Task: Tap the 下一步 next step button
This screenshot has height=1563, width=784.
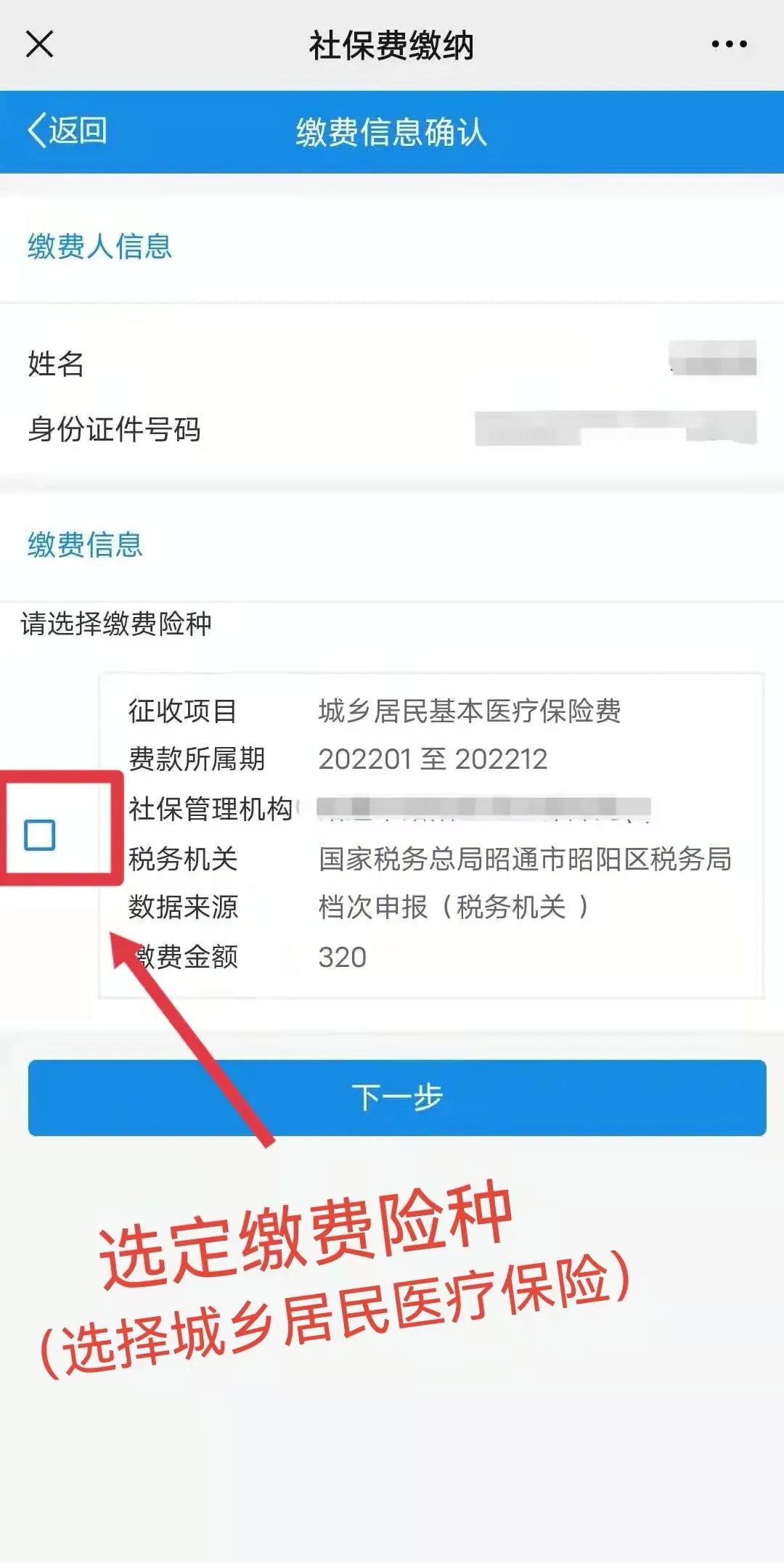Action: point(397,1098)
